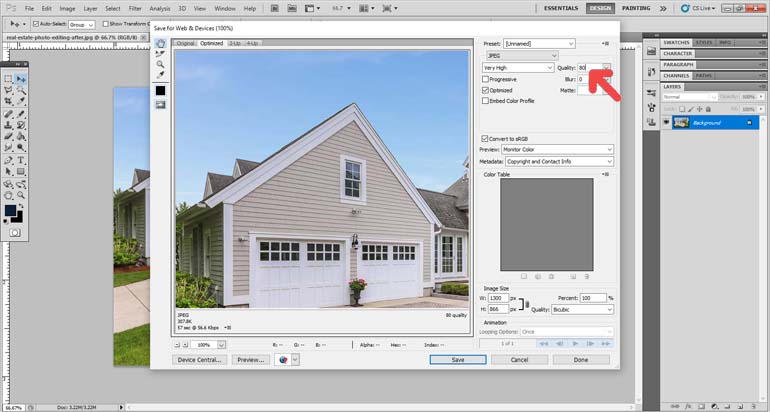Toggle Auto-Select checkbox in options bar
Image resolution: width=770 pixels, height=412 pixels.
[36, 24]
